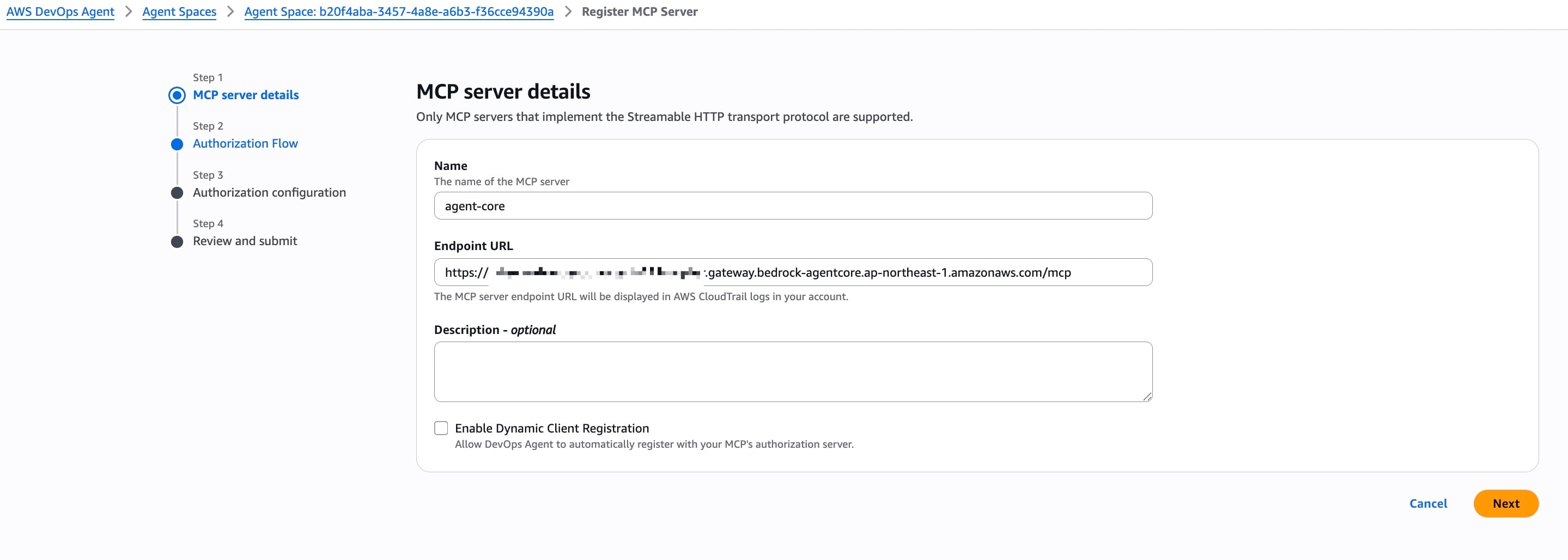Click the Cancel link

(1427, 503)
